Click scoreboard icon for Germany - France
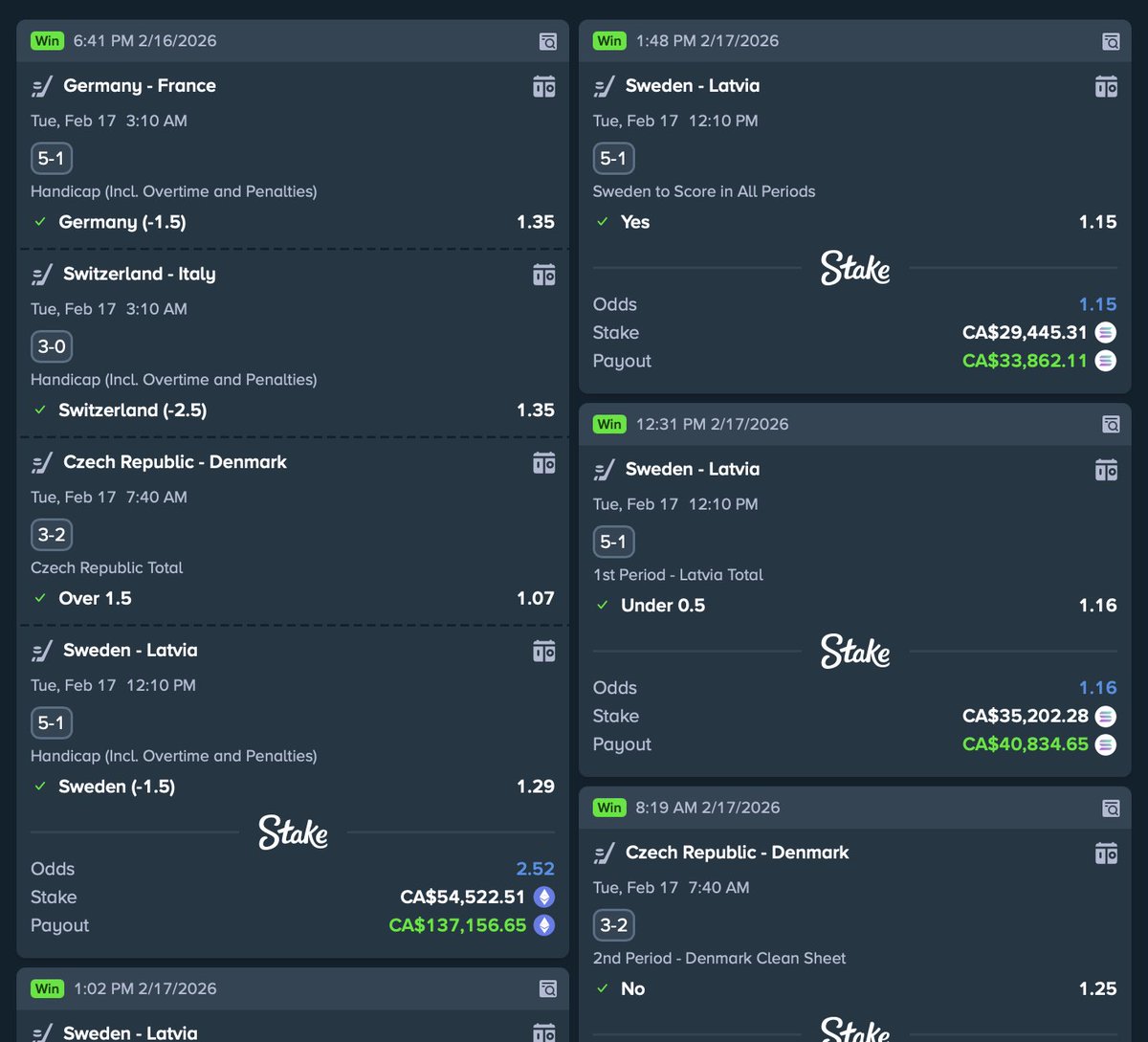This screenshot has width=1148, height=1042. click(543, 86)
